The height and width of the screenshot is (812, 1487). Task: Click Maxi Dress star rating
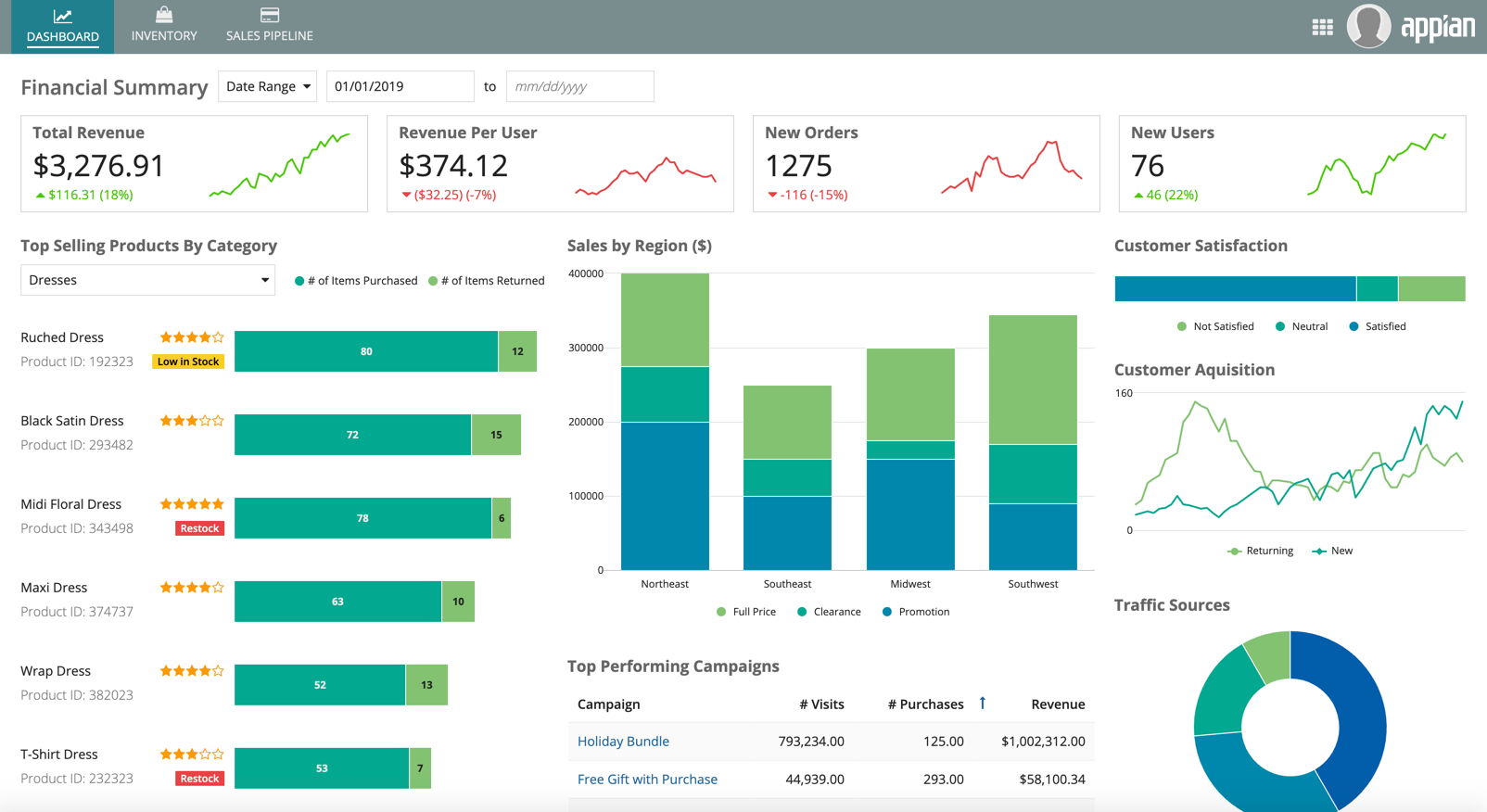pyautogui.click(x=192, y=588)
